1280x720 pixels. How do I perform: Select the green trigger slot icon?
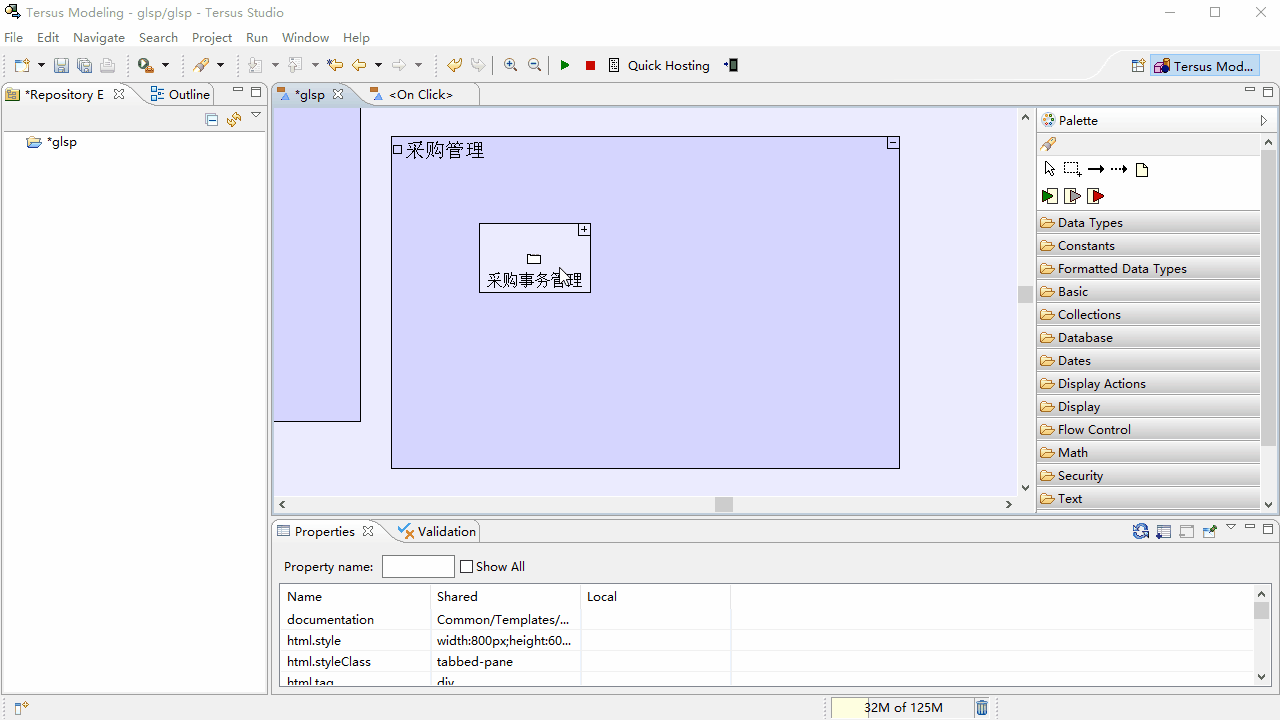1049,196
